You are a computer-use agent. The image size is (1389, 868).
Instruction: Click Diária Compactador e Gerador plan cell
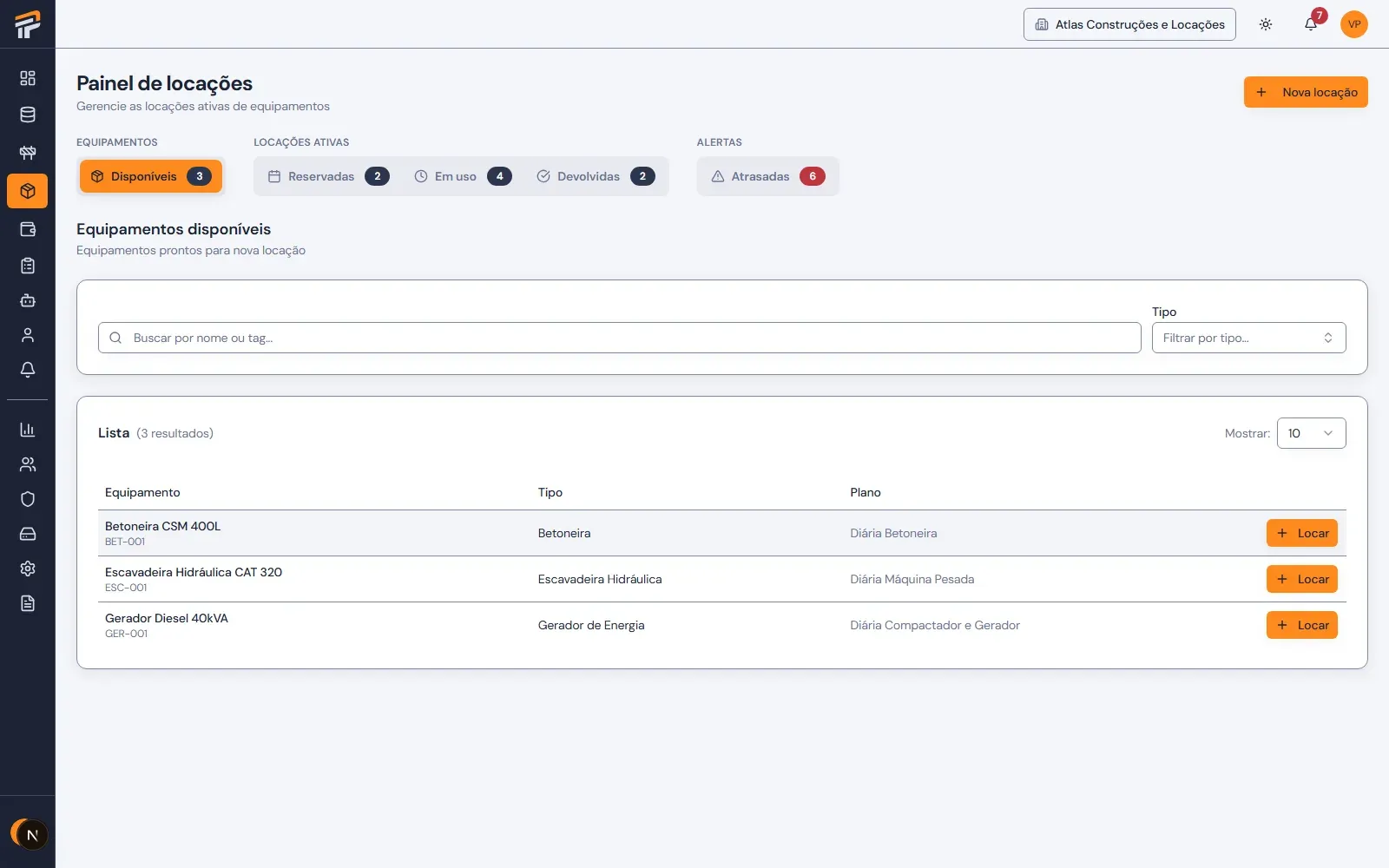point(935,625)
